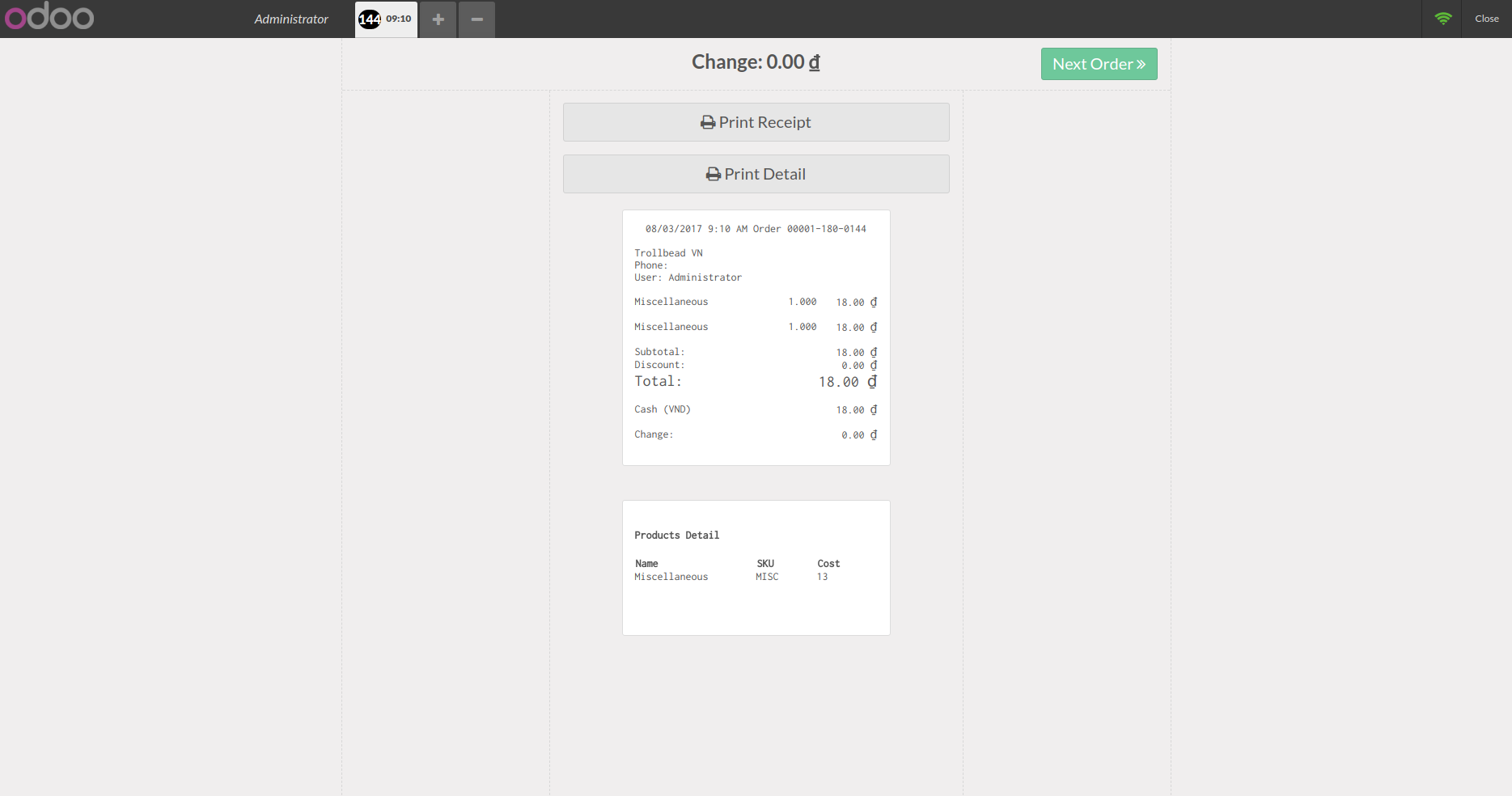Select the Change: 0.00 heading text
Viewport: 1512px width, 796px height.
pyautogui.click(x=756, y=62)
